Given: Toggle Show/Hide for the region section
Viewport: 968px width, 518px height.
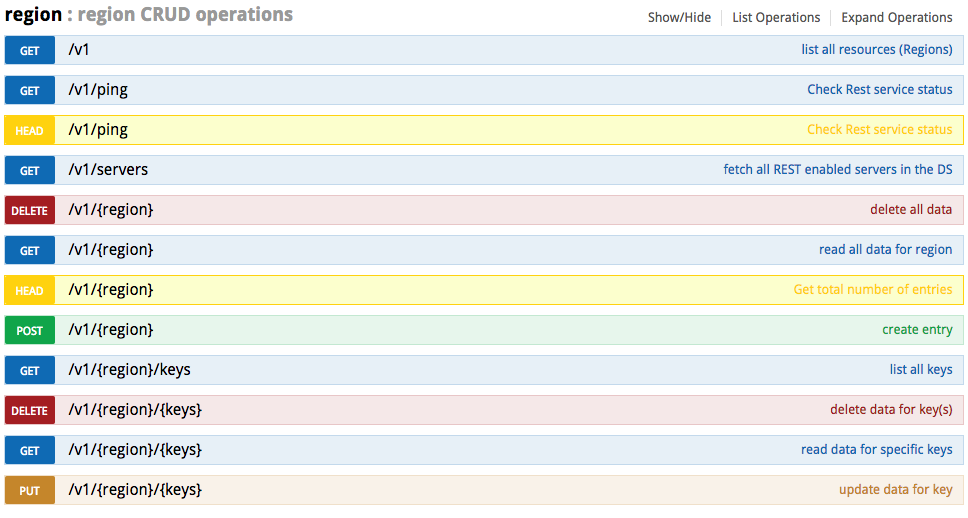Looking at the screenshot, I should (x=679, y=17).
